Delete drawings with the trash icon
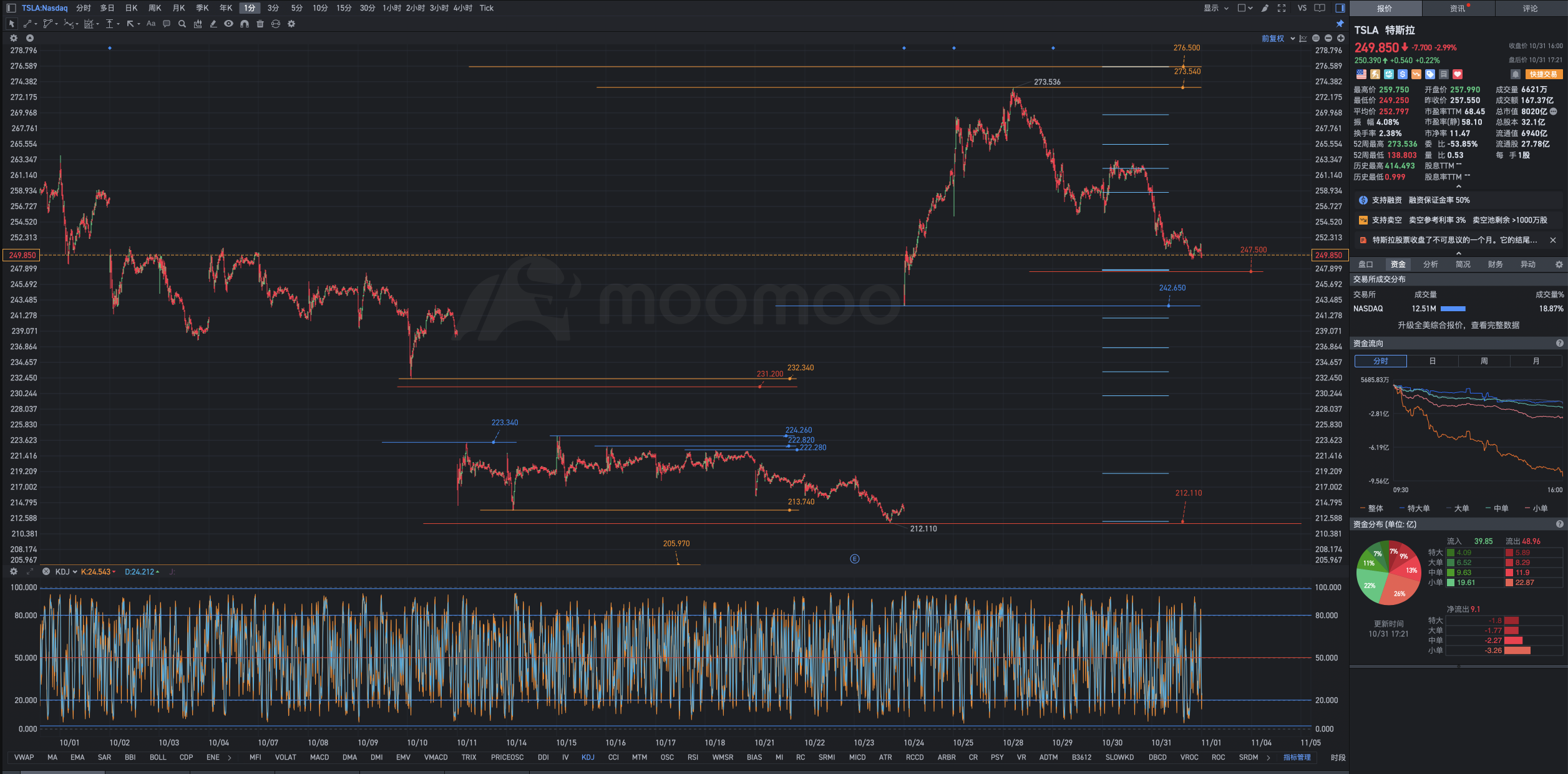This screenshot has height=774, width=1568. [x=260, y=24]
